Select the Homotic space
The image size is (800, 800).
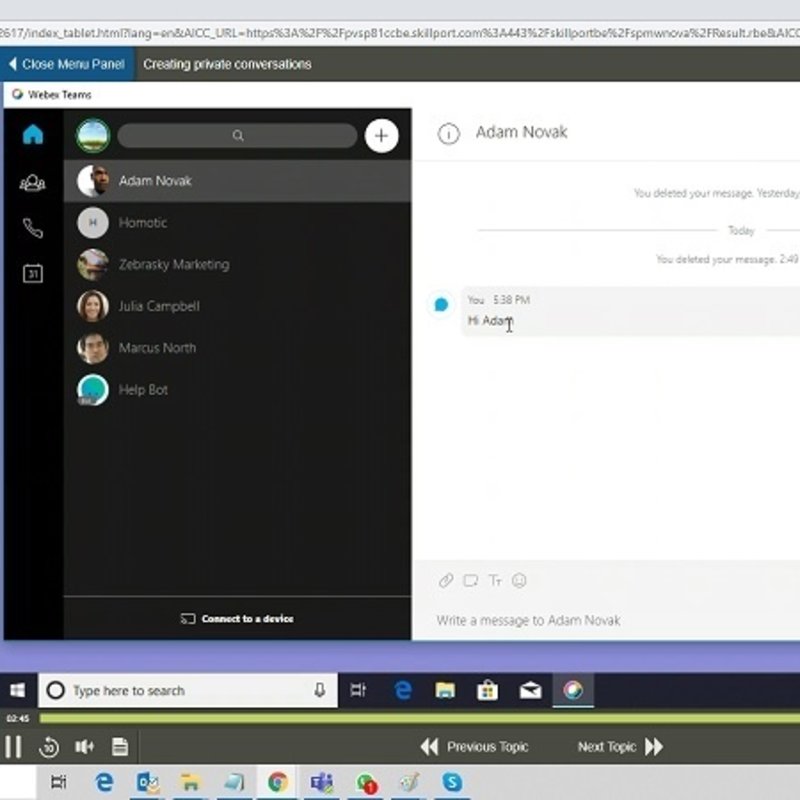(x=237, y=222)
